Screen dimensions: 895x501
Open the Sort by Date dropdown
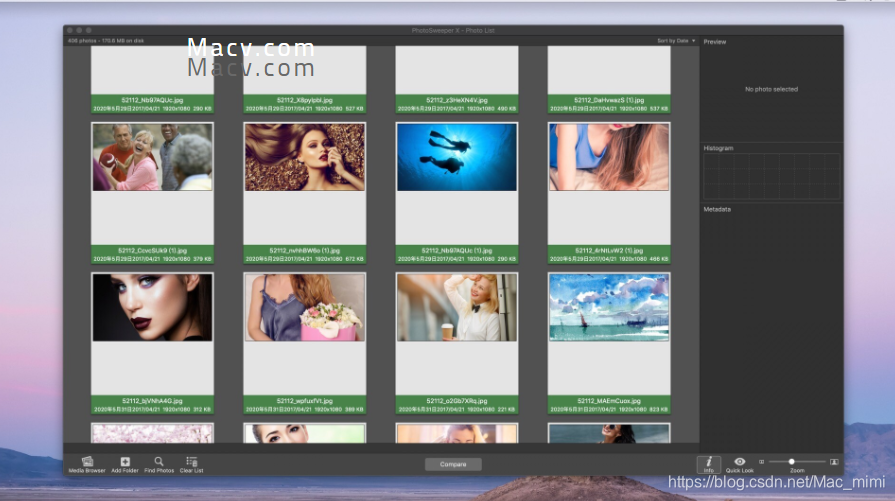pos(676,41)
